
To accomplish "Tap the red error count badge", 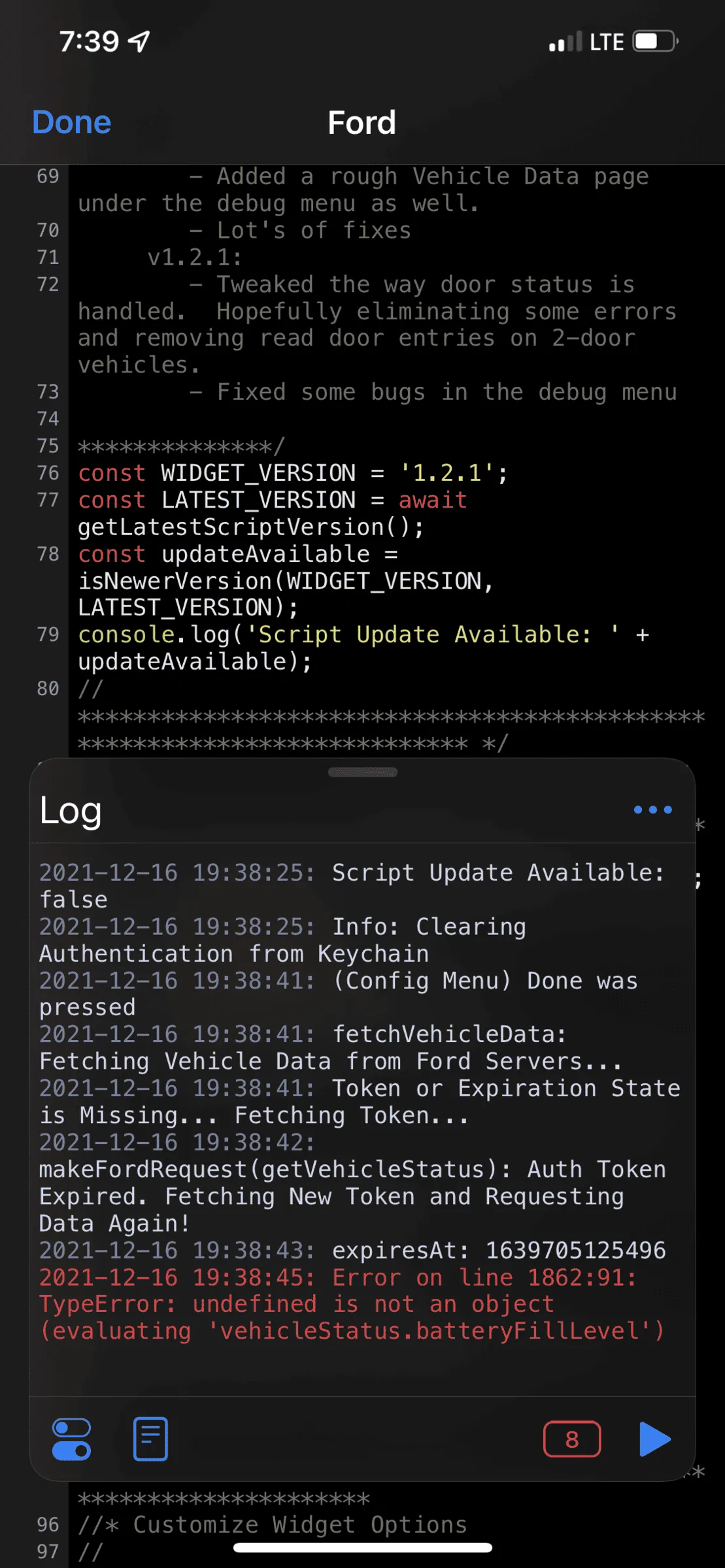I will [x=572, y=1439].
